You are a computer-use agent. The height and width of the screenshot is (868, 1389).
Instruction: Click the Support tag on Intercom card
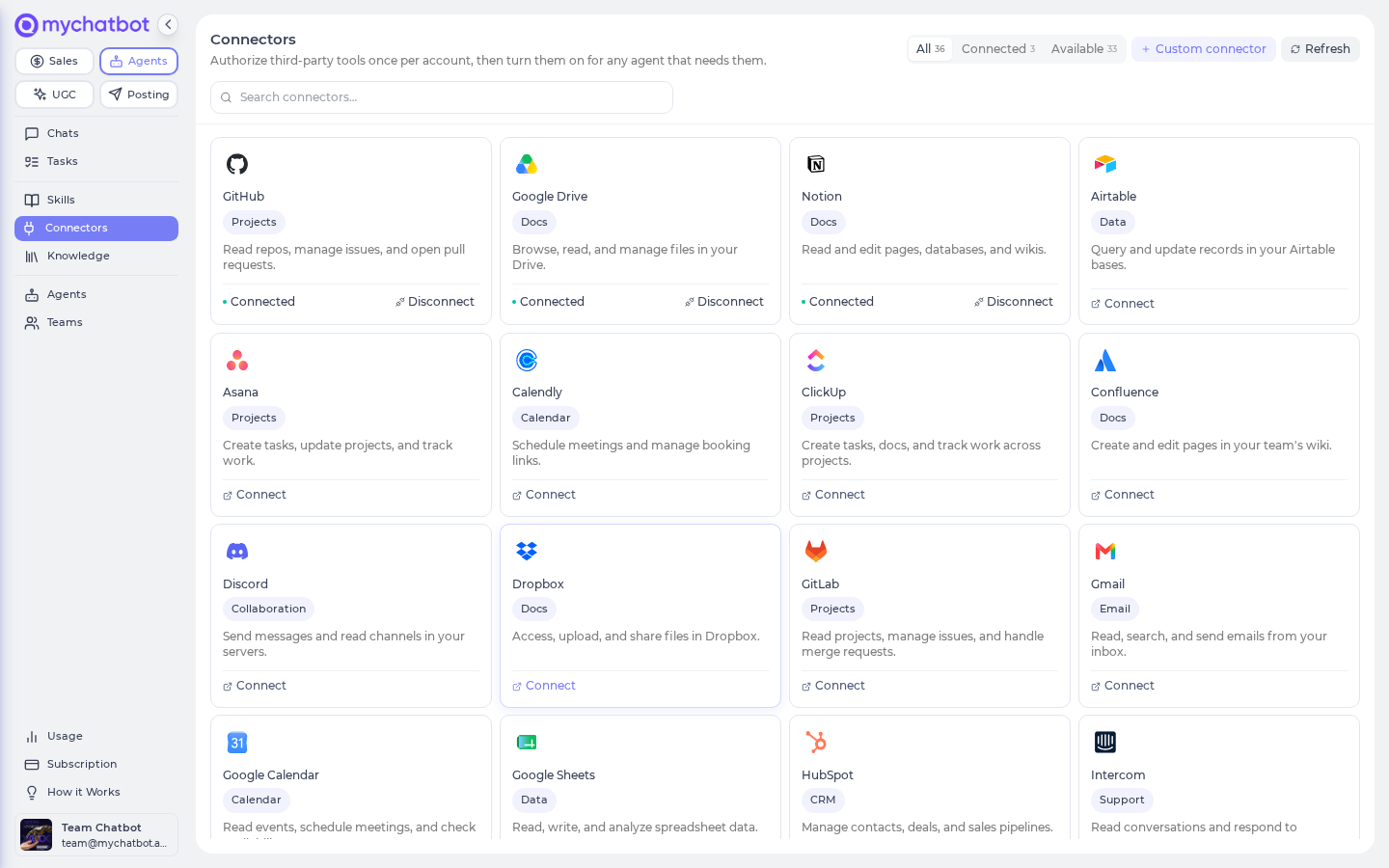point(1122,800)
